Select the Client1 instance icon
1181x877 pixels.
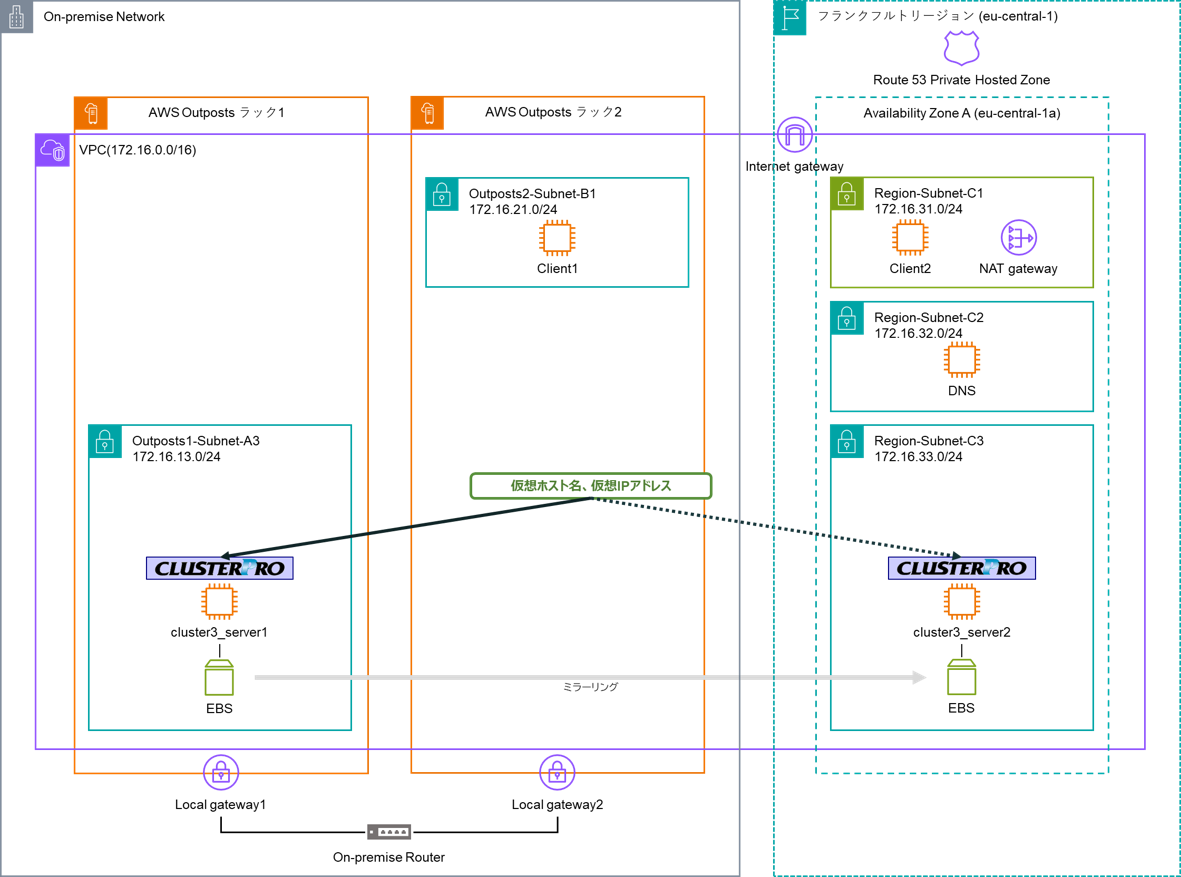[x=557, y=238]
